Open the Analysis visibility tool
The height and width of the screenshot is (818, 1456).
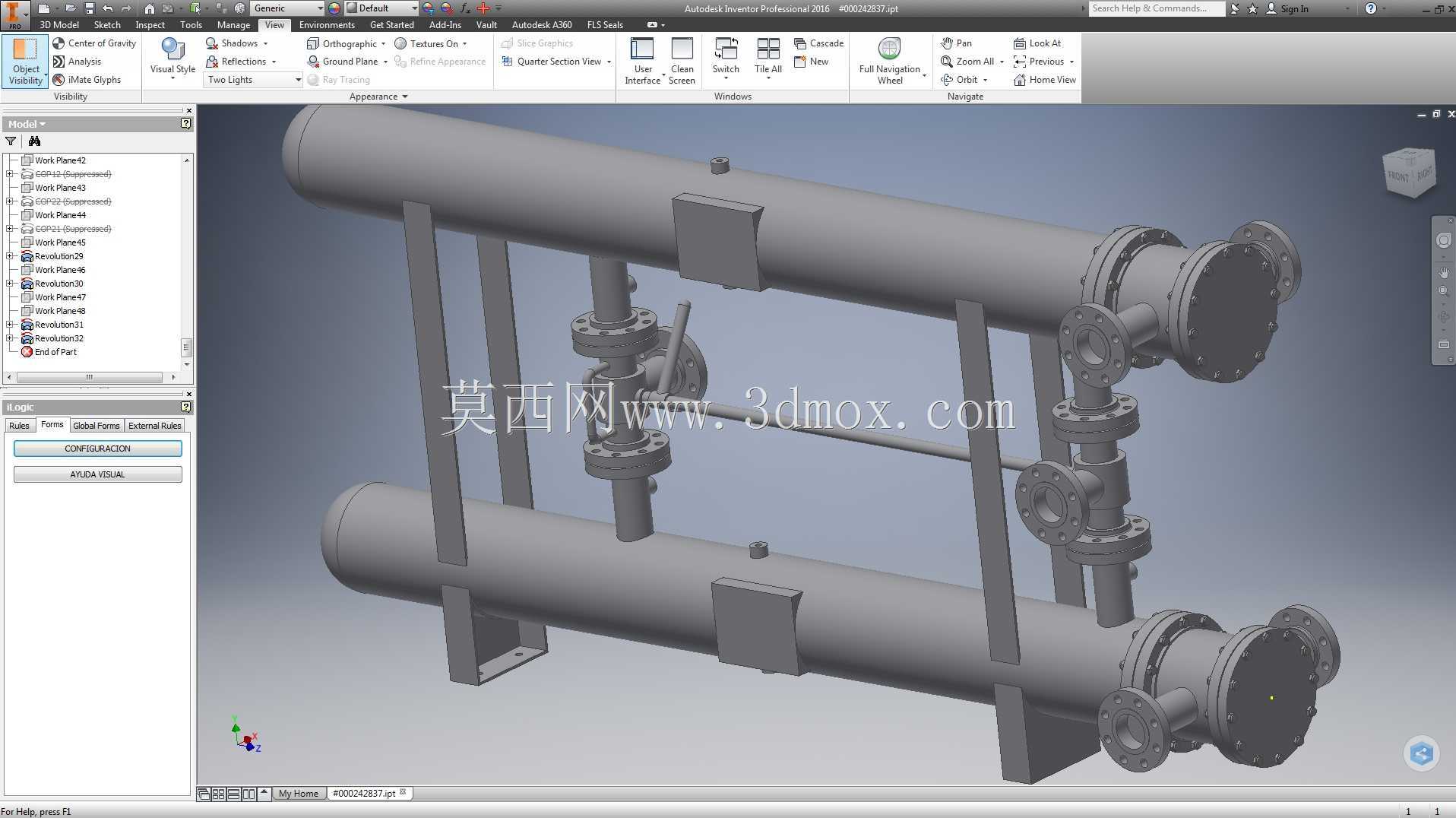(77, 62)
